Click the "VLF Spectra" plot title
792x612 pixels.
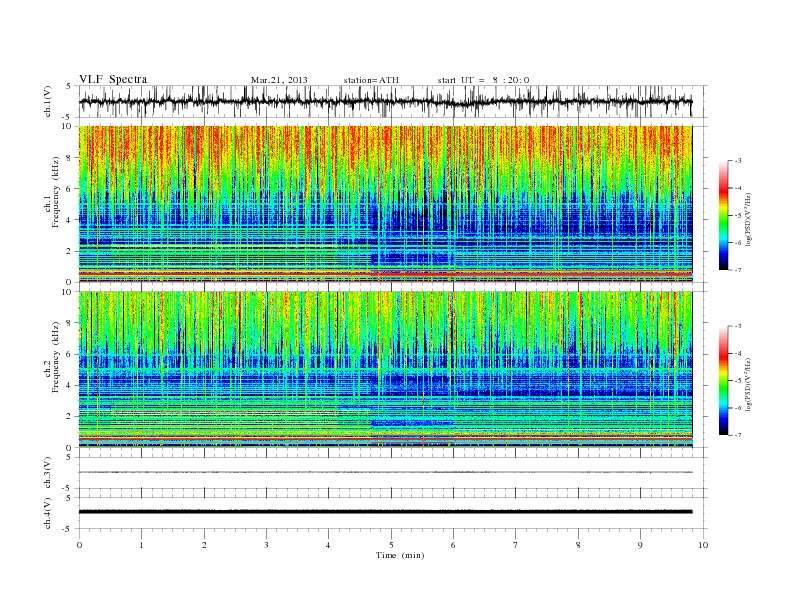[x=113, y=79]
